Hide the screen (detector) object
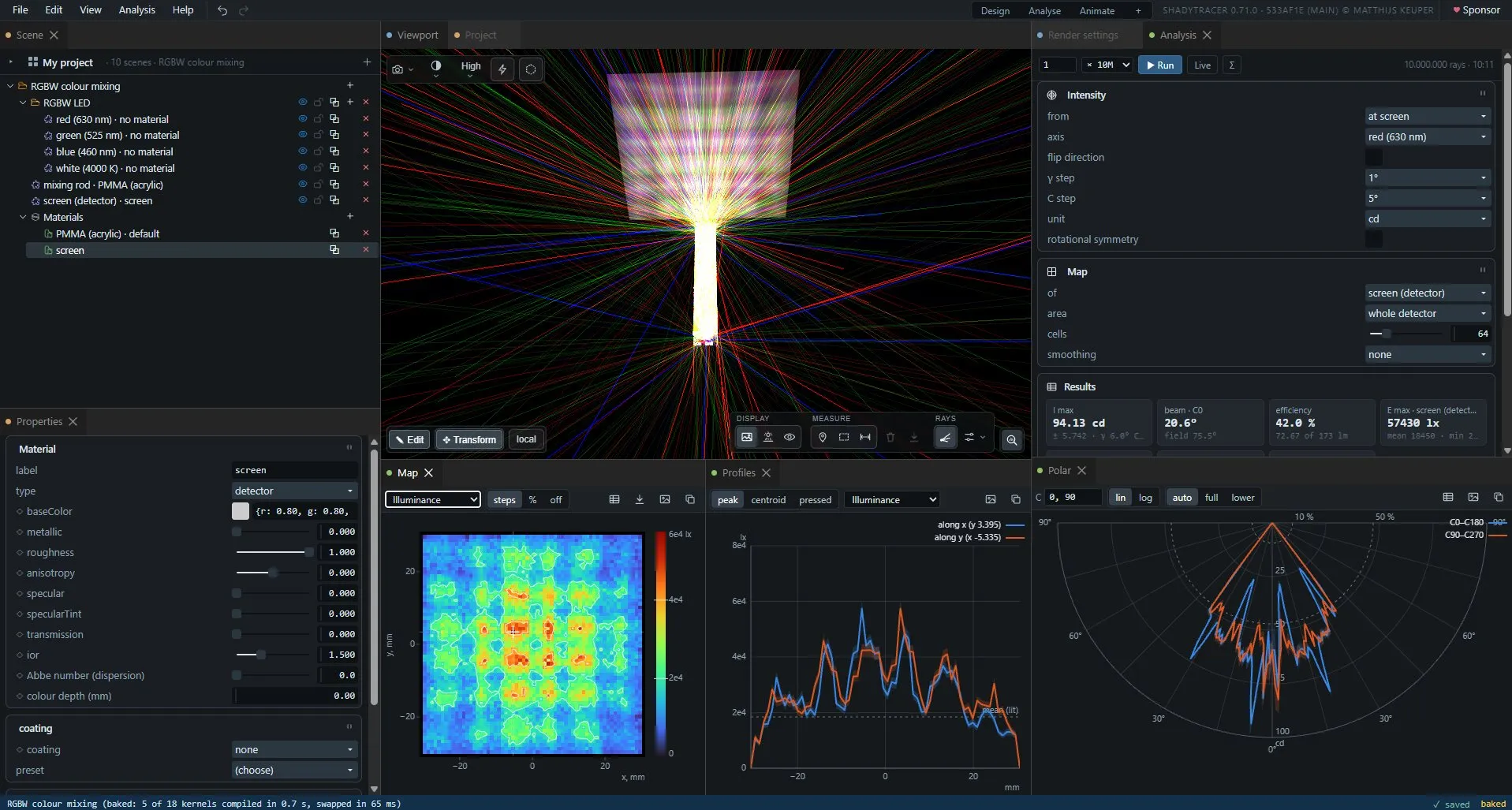This screenshot has width=1512, height=810. click(x=302, y=200)
